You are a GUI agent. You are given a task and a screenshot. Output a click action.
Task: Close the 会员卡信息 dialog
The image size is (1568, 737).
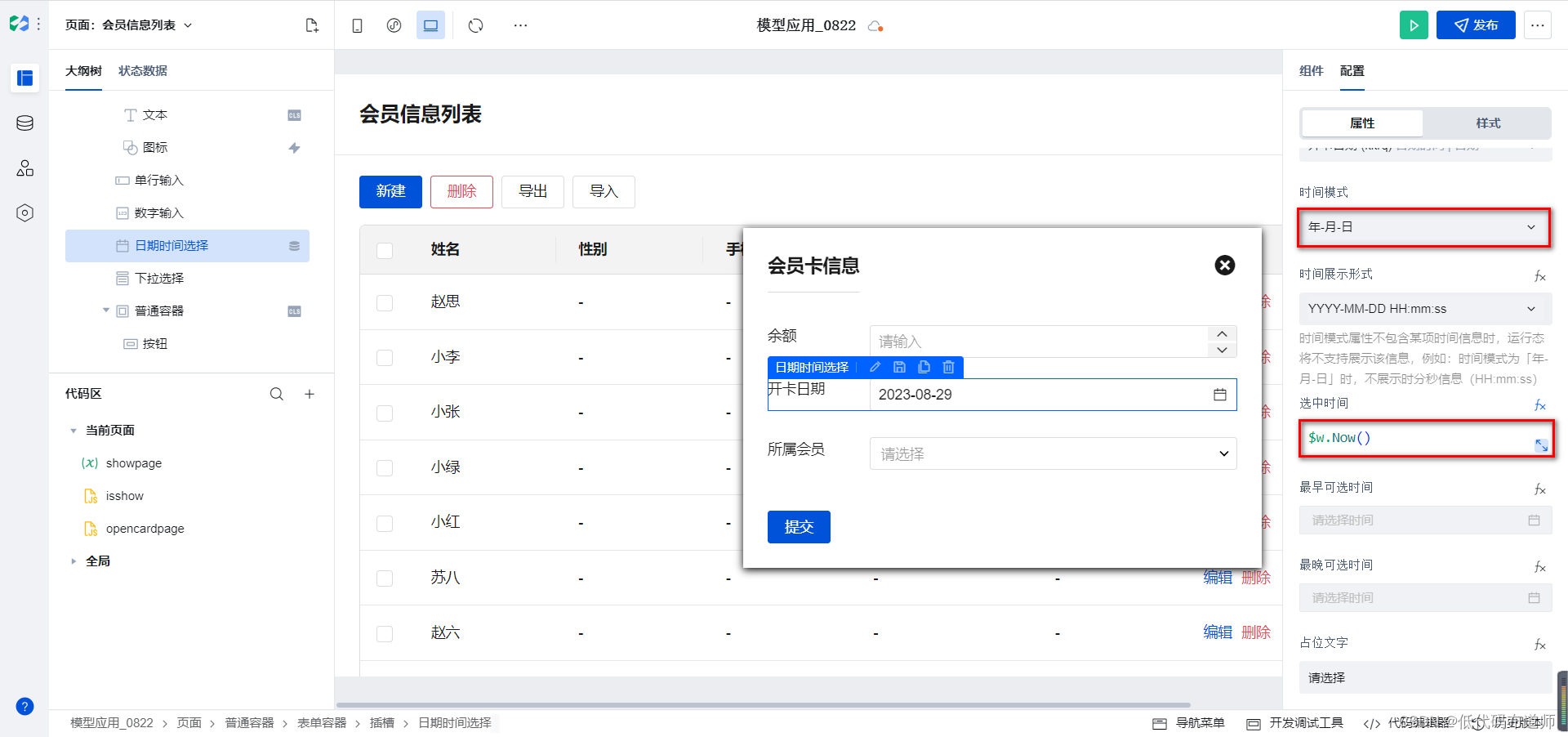(1224, 265)
